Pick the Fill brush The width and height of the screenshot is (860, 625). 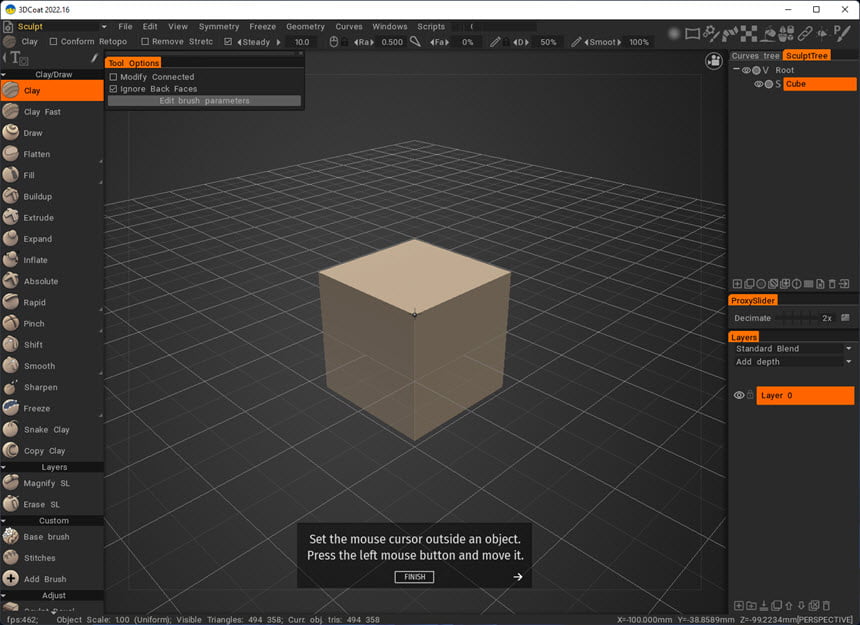tap(52, 175)
